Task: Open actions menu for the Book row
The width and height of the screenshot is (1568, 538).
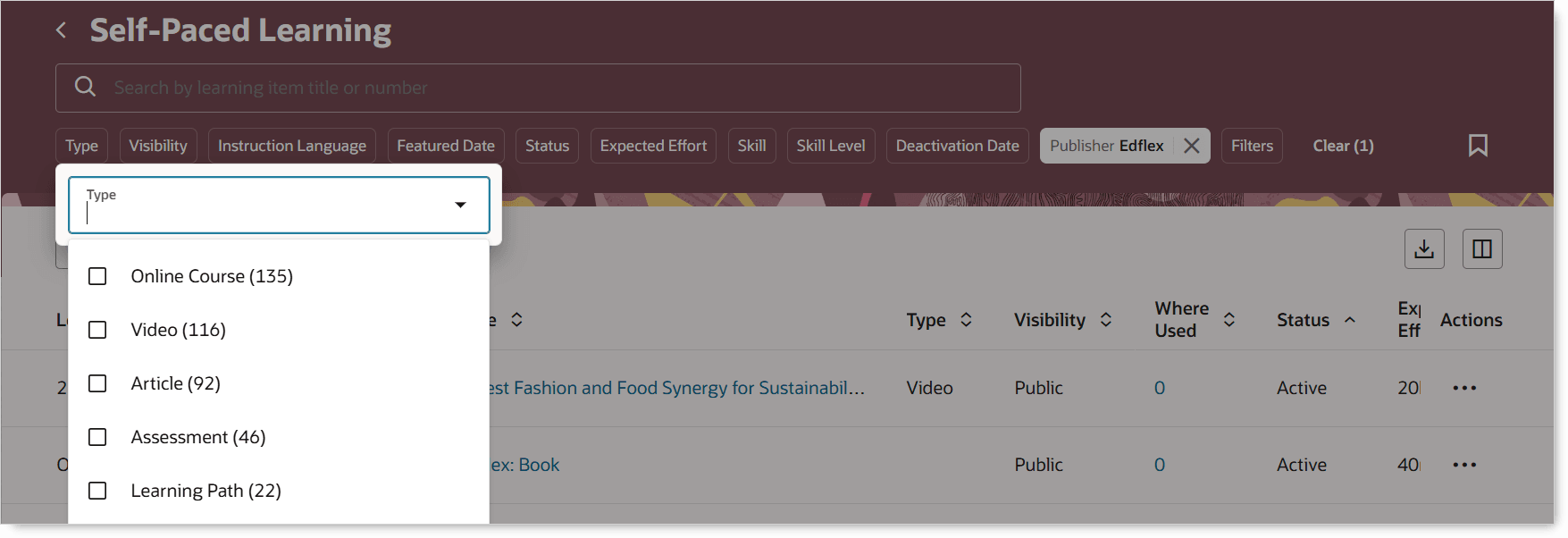Action: 1464,465
